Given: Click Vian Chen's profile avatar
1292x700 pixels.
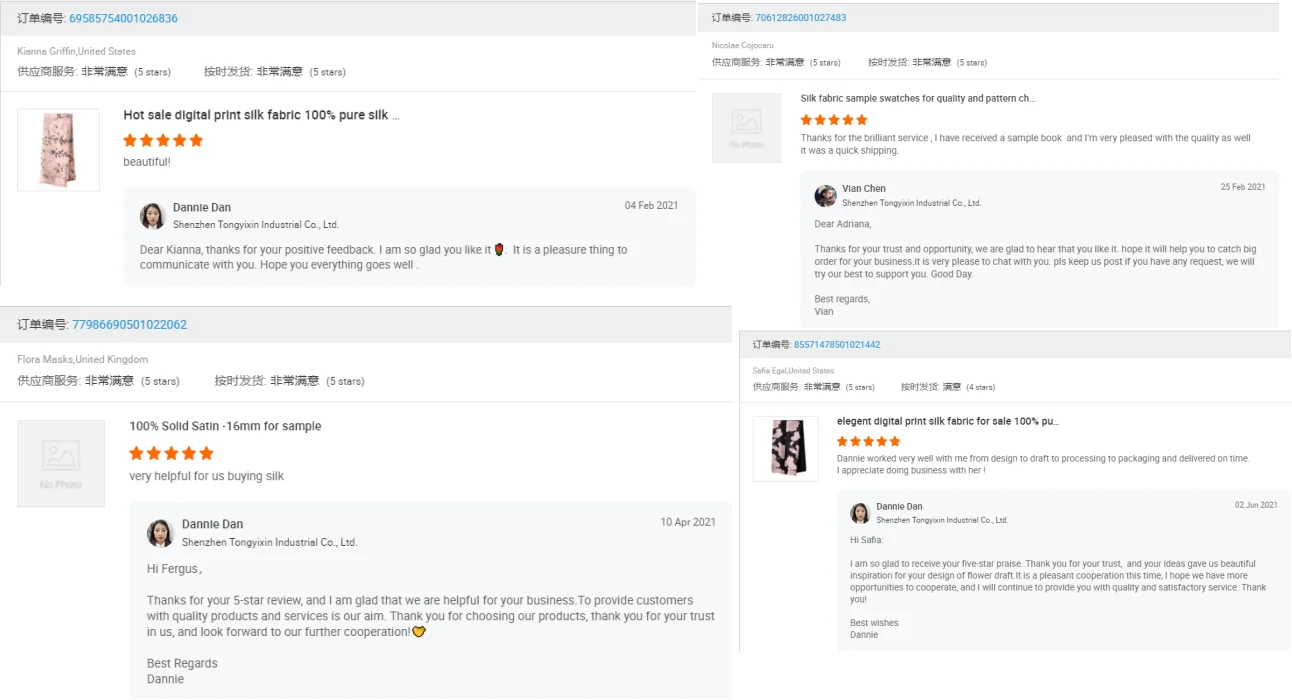Looking at the screenshot, I should point(825,195).
